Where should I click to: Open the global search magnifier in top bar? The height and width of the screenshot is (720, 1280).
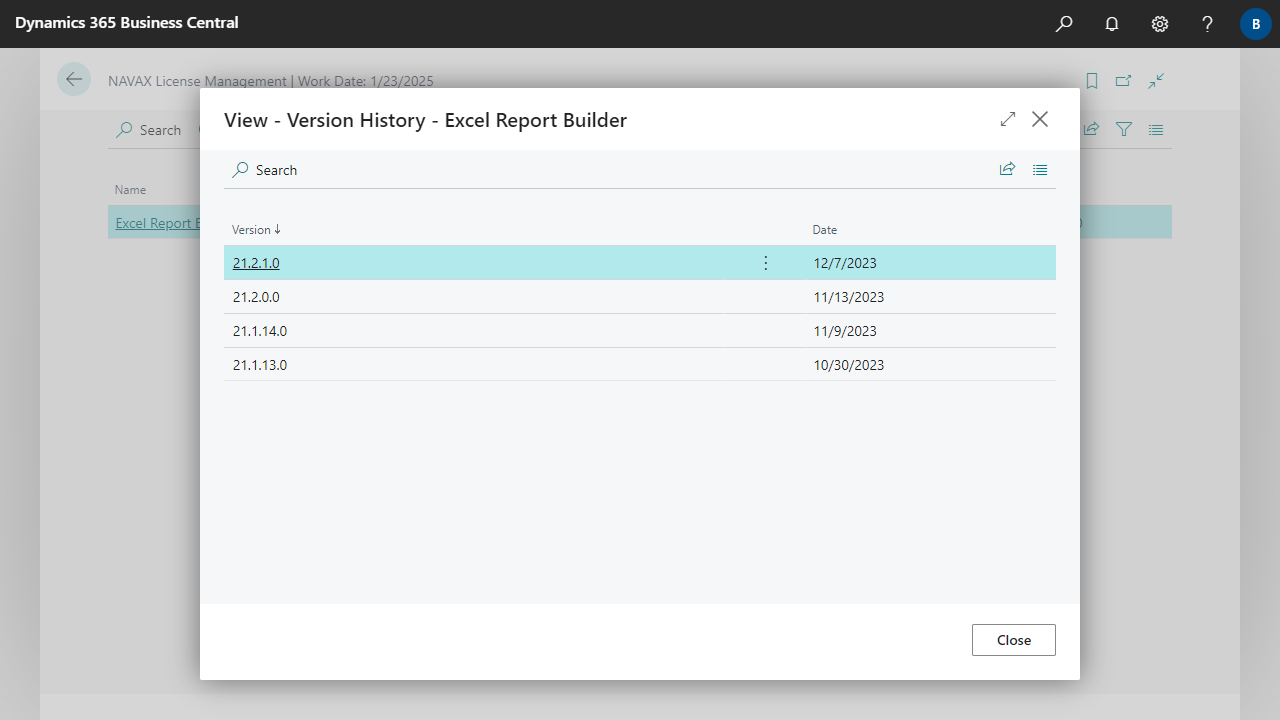click(x=1064, y=24)
